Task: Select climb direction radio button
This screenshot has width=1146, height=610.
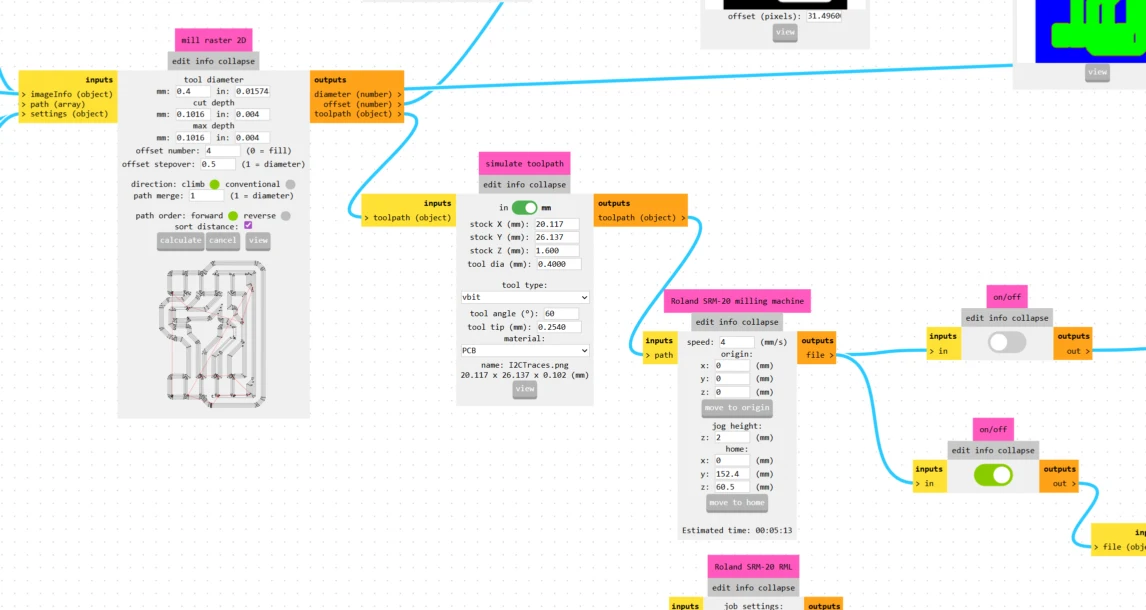Action: tap(214, 184)
